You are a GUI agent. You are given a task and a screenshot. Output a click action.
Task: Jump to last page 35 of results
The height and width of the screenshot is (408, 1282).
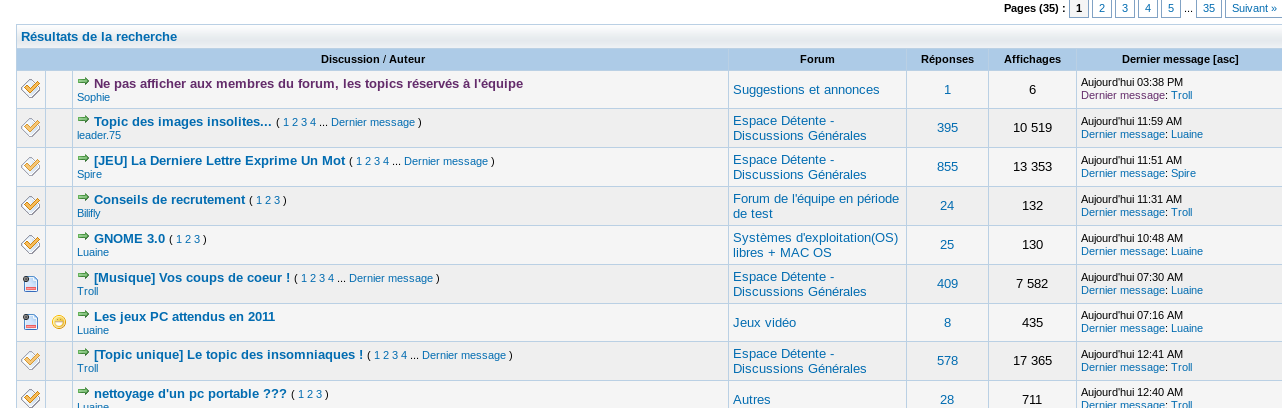[x=1208, y=8]
